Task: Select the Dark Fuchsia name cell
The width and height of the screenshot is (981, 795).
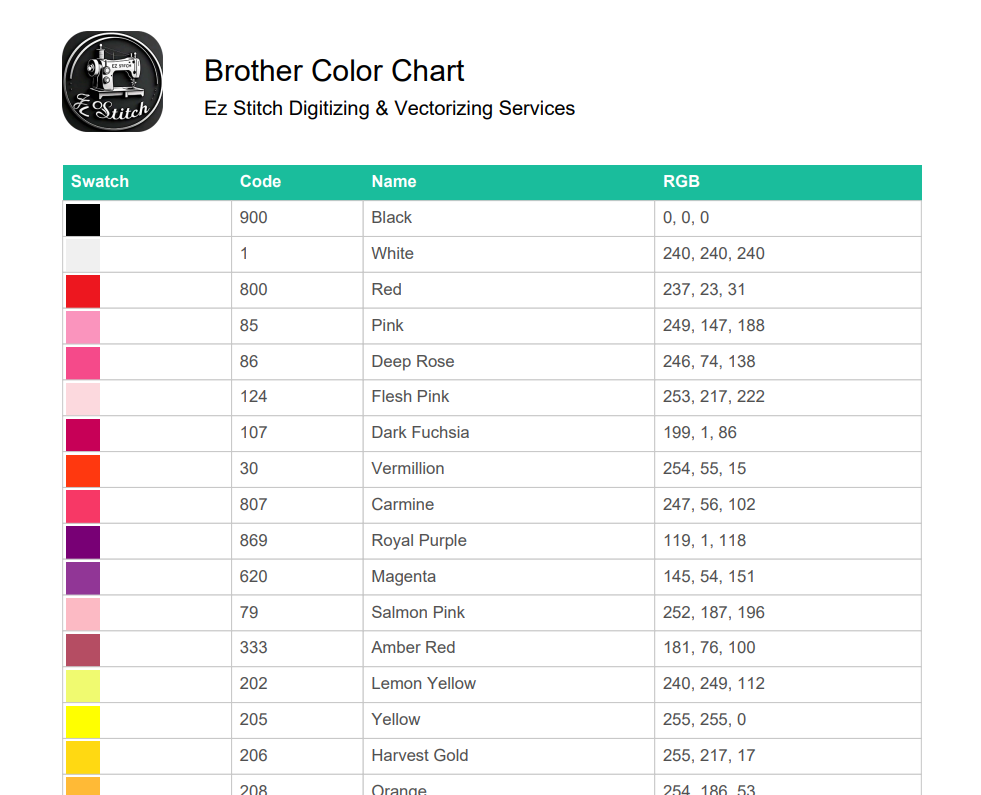Action: (x=509, y=433)
